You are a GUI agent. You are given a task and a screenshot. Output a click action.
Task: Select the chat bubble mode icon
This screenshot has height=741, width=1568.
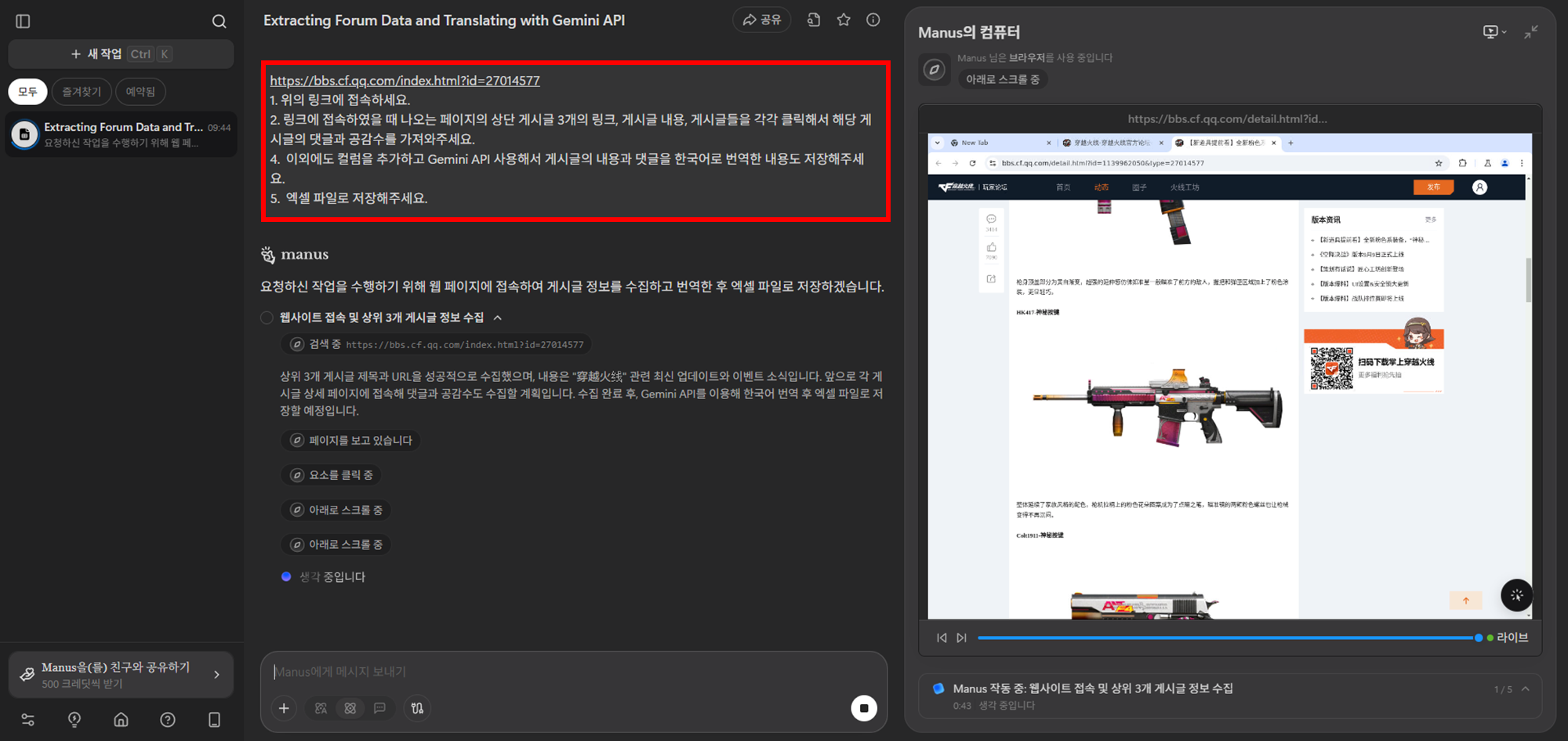[x=379, y=708]
